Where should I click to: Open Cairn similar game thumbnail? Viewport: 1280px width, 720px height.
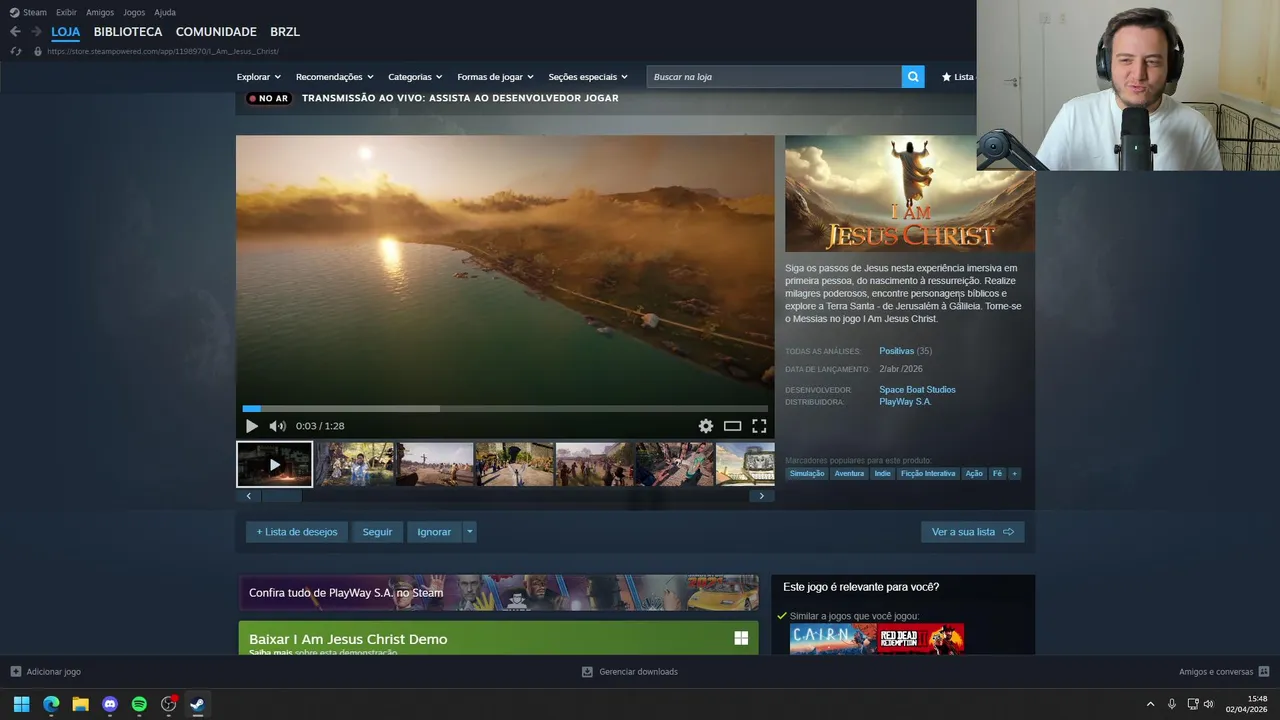[x=833, y=639]
